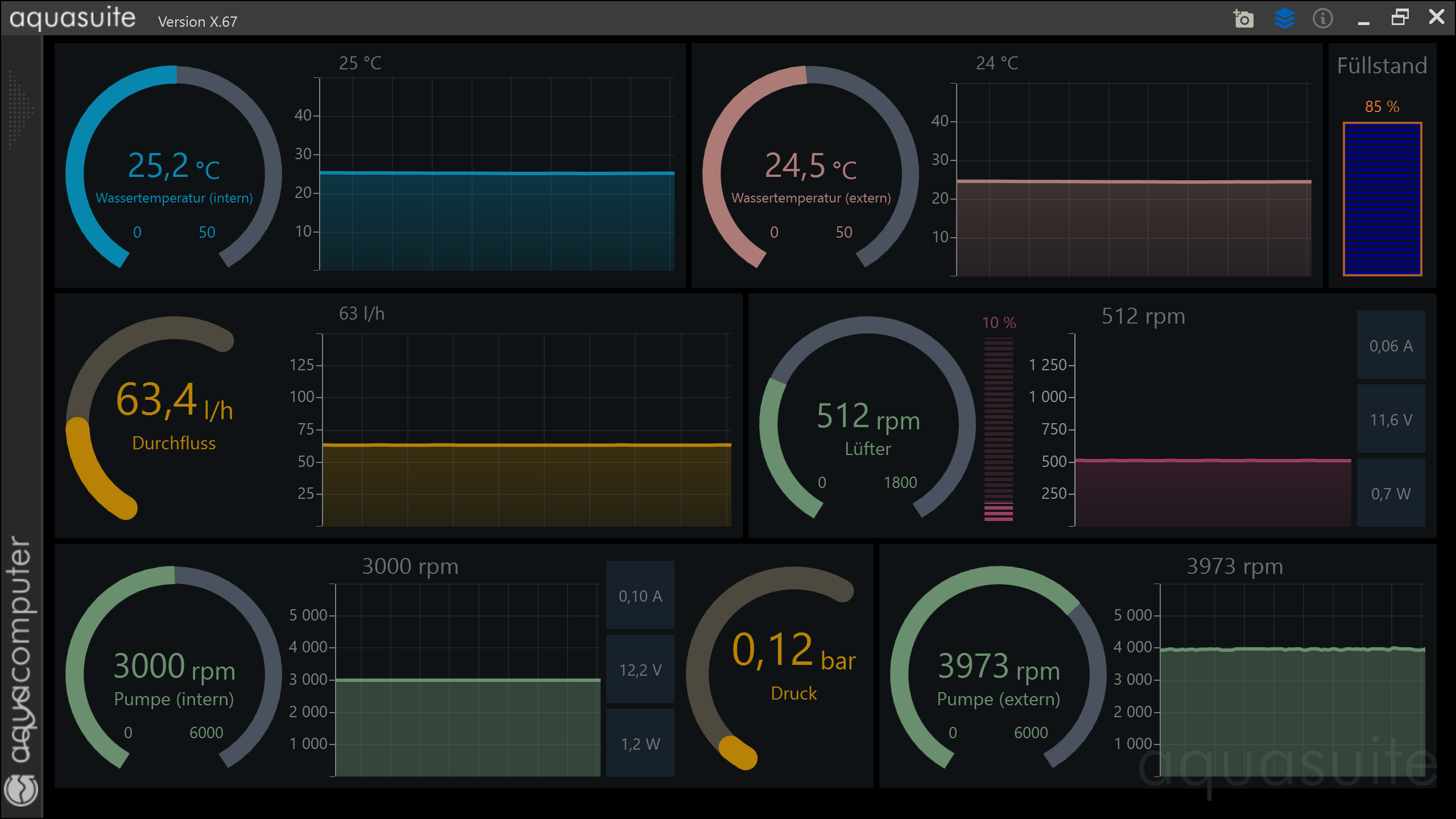Minimize the aquasuite window
This screenshot has height=819, width=1456.
pos(1363,22)
